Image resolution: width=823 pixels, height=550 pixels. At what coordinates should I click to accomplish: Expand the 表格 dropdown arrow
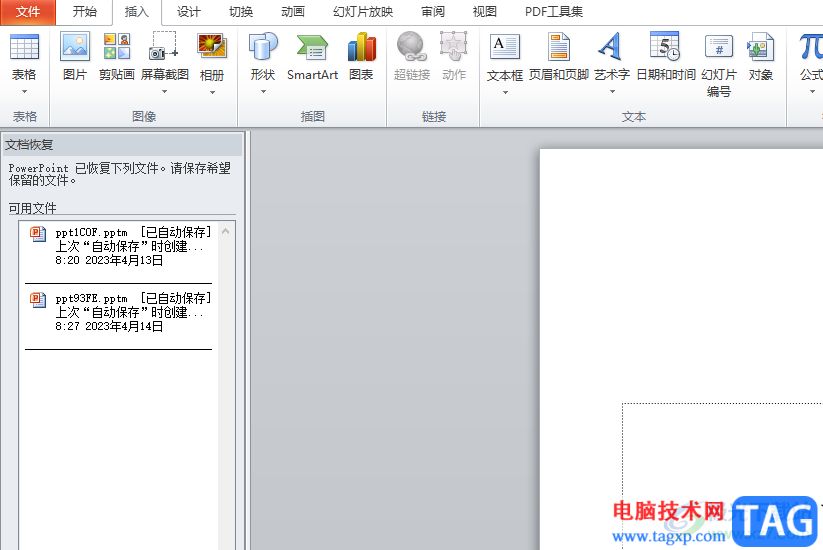(x=24, y=92)
